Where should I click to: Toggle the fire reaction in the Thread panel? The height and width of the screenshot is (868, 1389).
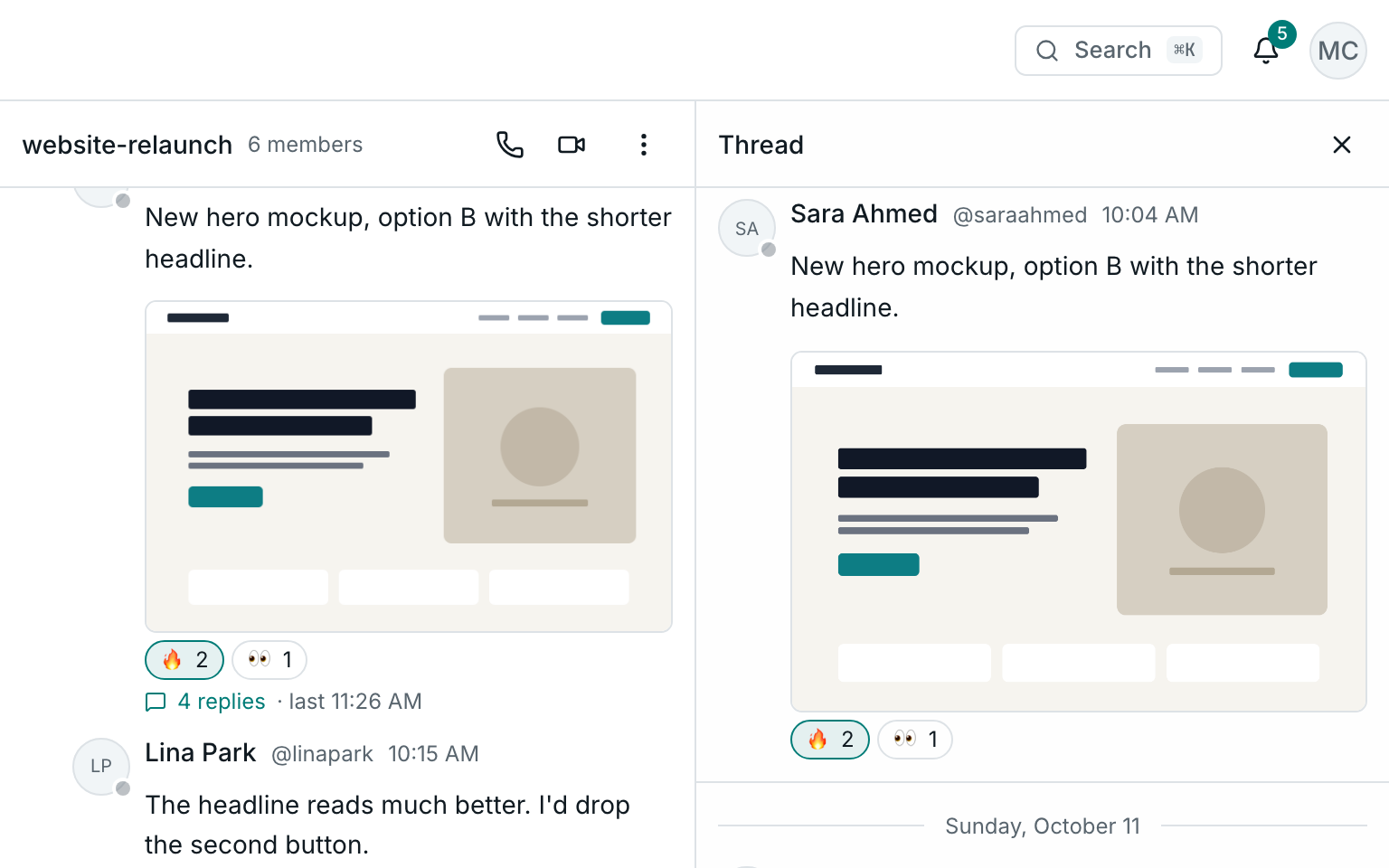(x=830, y=740)
